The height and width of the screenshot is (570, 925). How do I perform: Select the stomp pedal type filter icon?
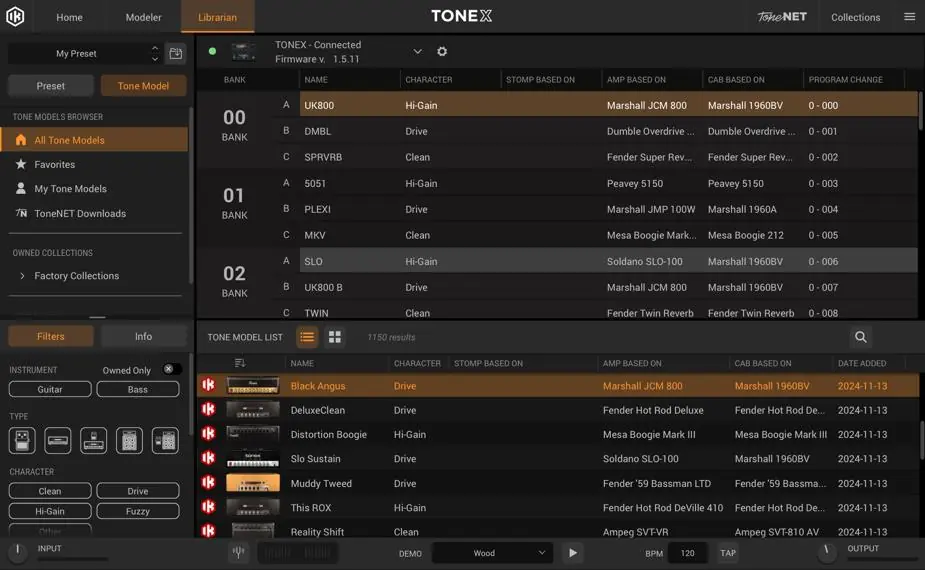point(22,440)
